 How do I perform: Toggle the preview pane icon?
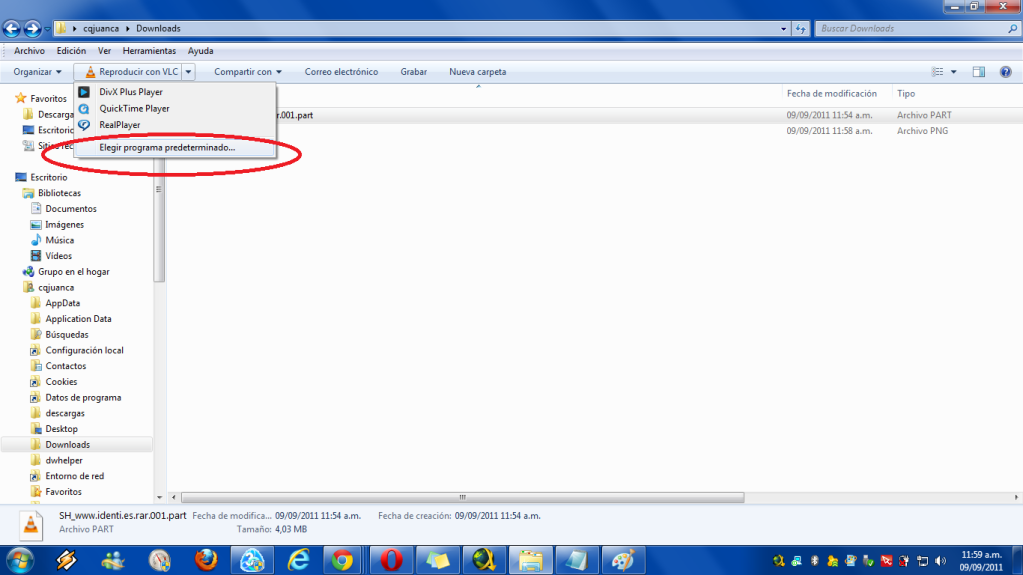(979, 72)
